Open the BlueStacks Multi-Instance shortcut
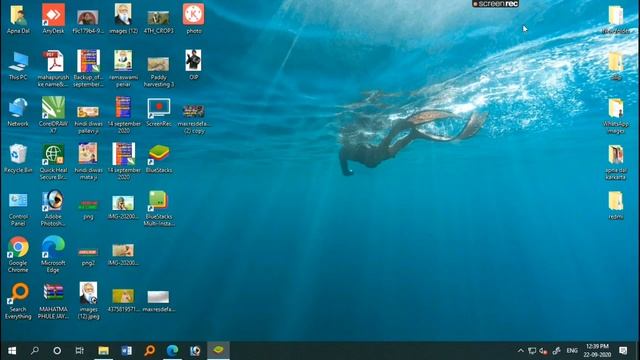 pyautogui.click(x=158, y=208)
